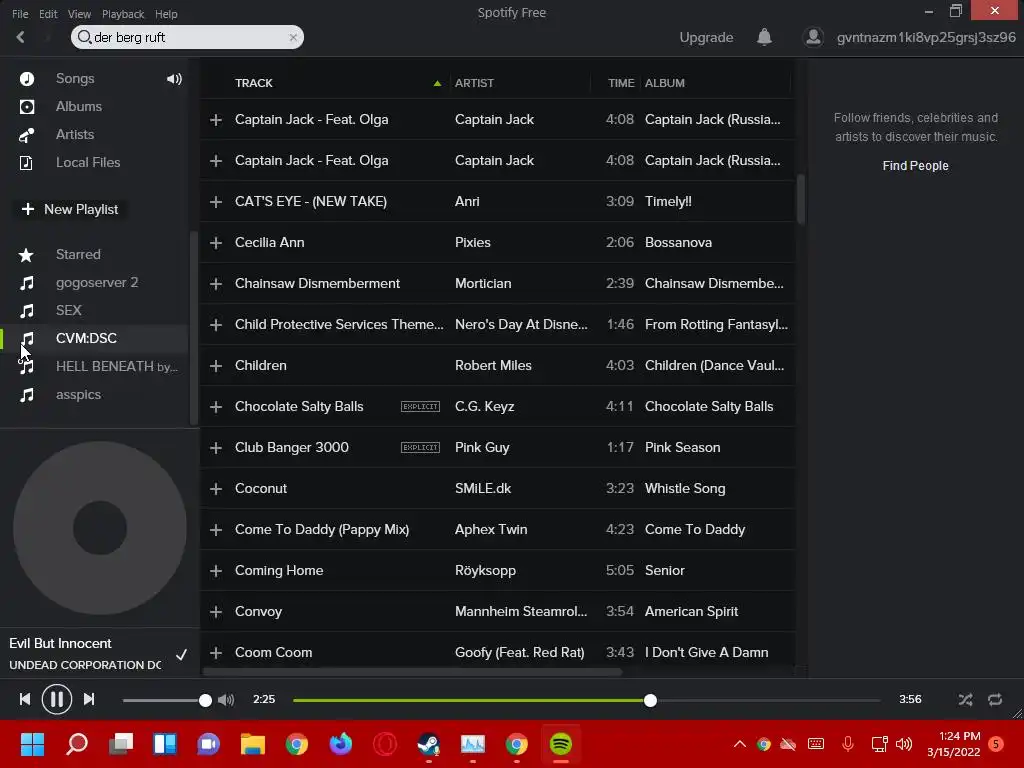Sort by TIME column header
The height and width of the screenshot is (768, 1024).
coord(620,83)
